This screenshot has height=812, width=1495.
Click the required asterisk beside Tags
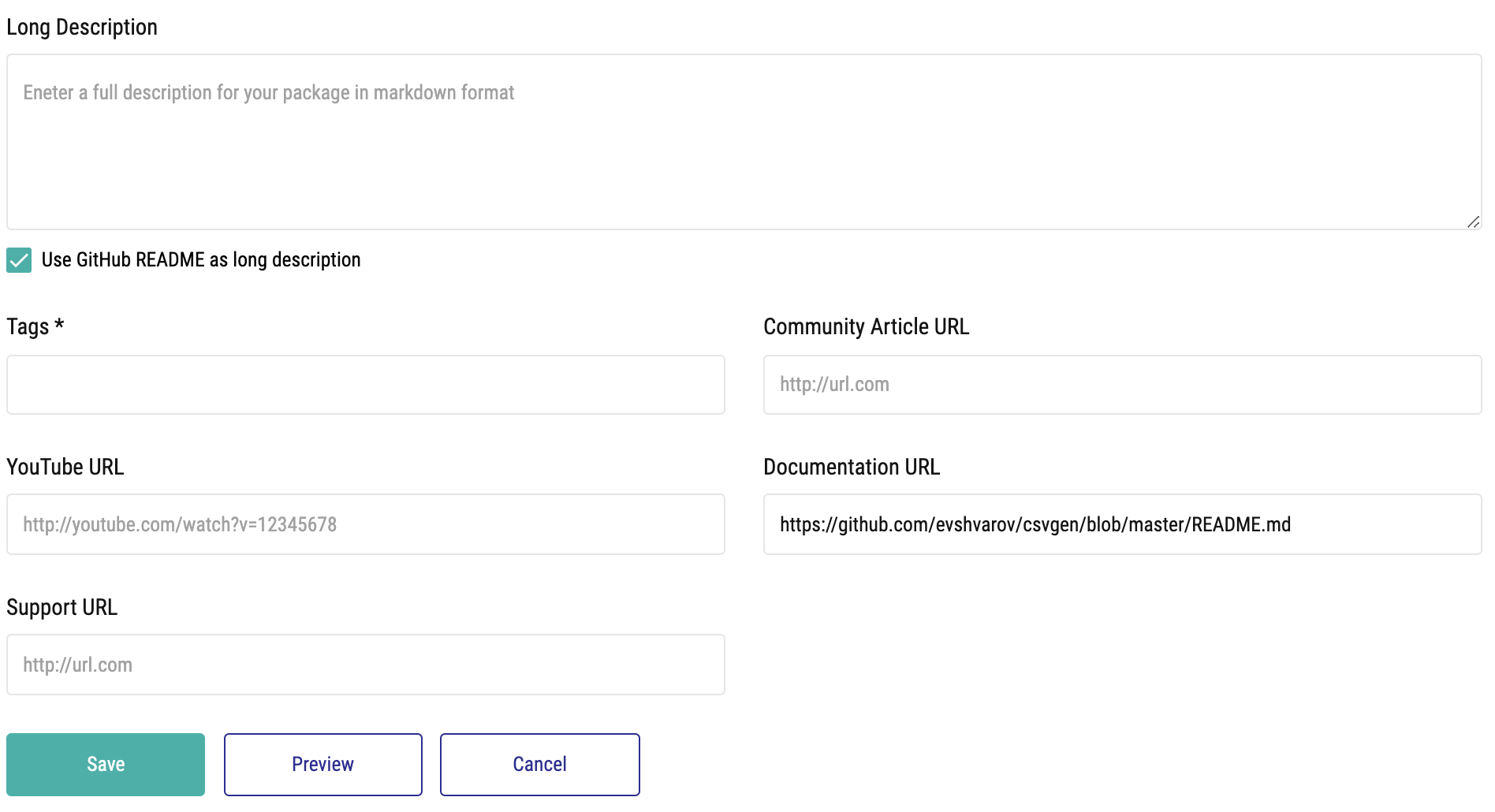59,323
